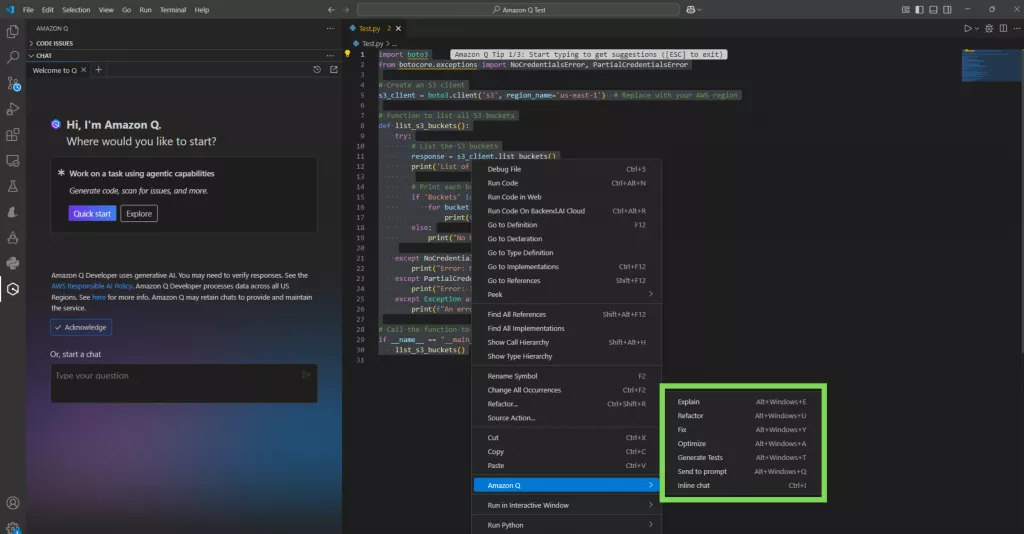This screenshot has width=1024, height=534.
Task: Open the Amazon Q activity bar icon
Action: [13, 289]
